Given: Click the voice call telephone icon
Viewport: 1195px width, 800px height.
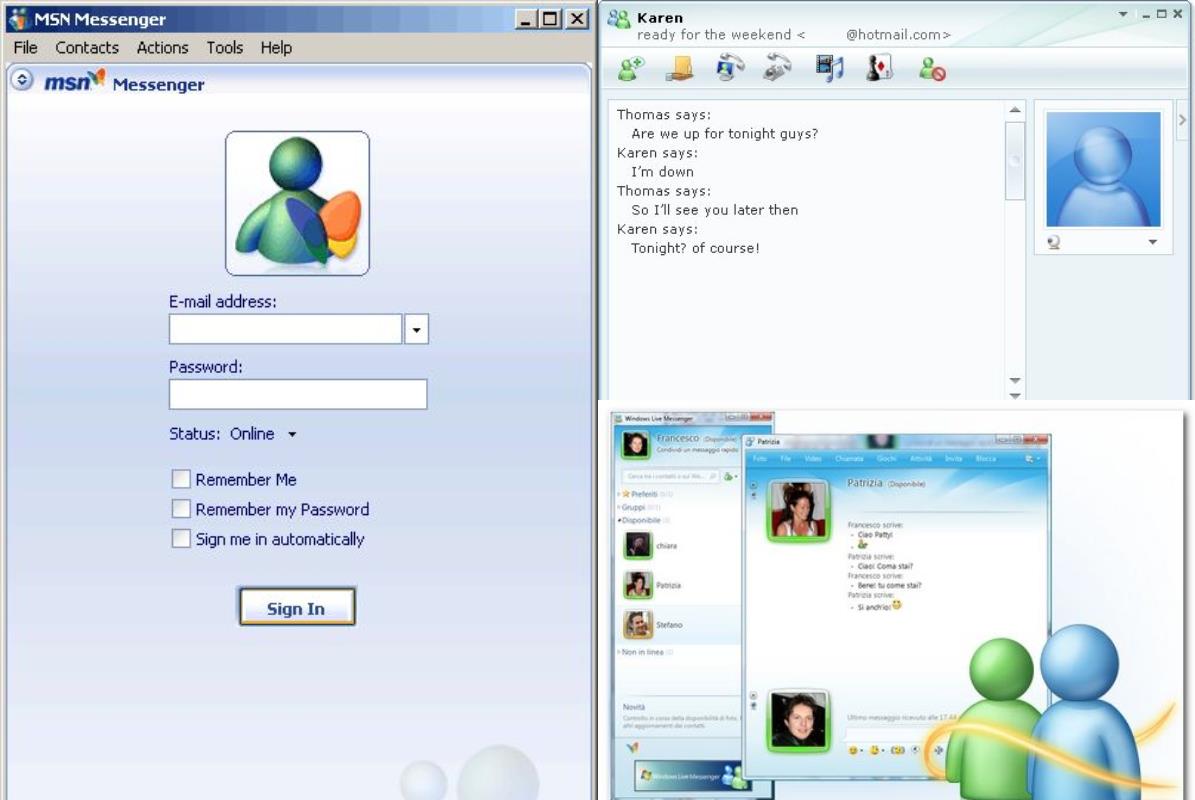Looking at the screenshot, I should [777, 68].
